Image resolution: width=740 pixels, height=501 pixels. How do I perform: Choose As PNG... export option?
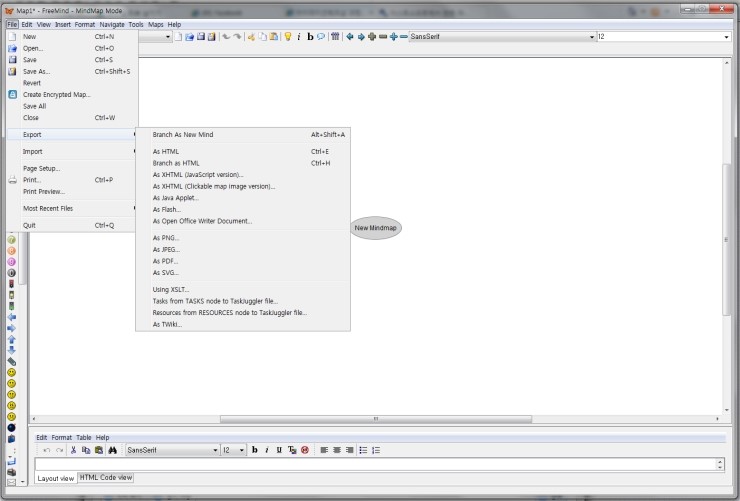165,238
